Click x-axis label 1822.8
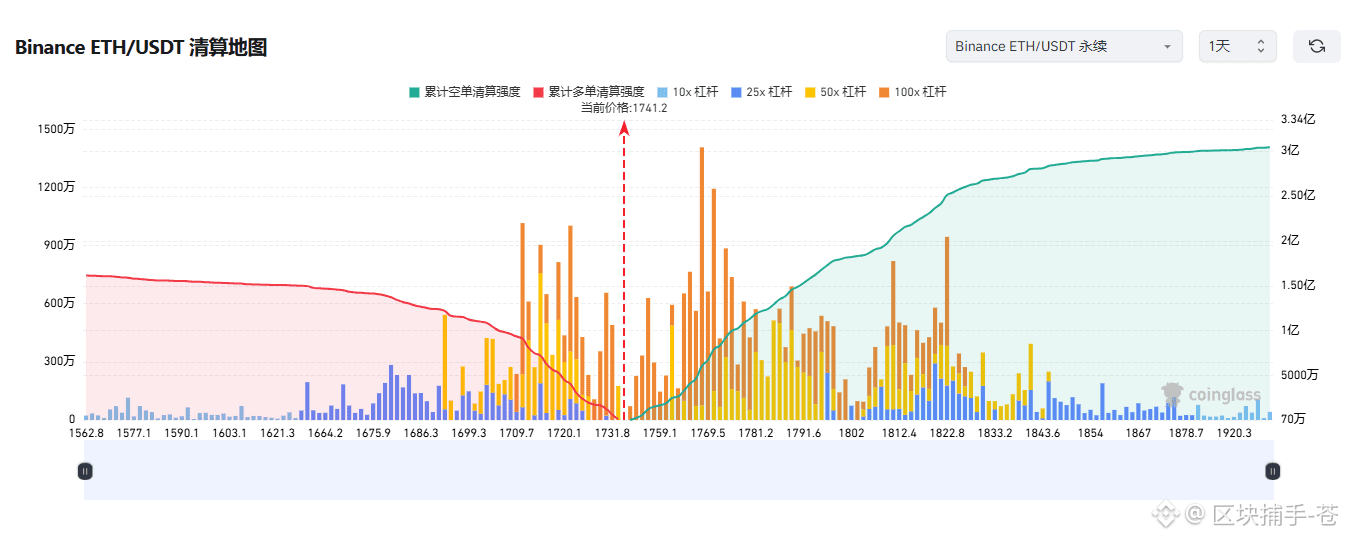This screenshot has height=540, width=1346. point(947,433)
